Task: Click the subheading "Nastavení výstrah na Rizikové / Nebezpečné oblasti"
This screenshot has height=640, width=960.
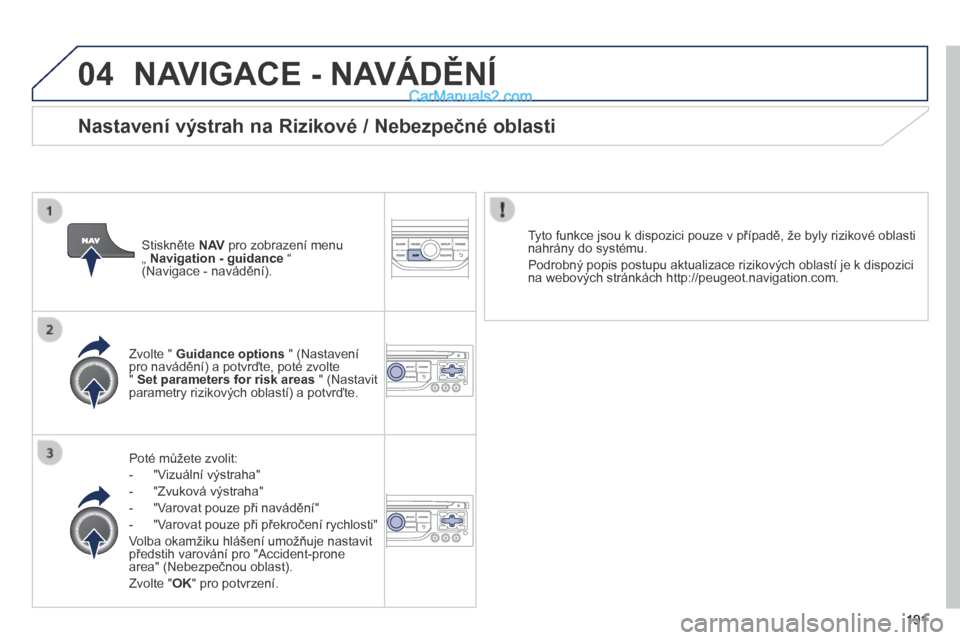Action: pos(317,126)
